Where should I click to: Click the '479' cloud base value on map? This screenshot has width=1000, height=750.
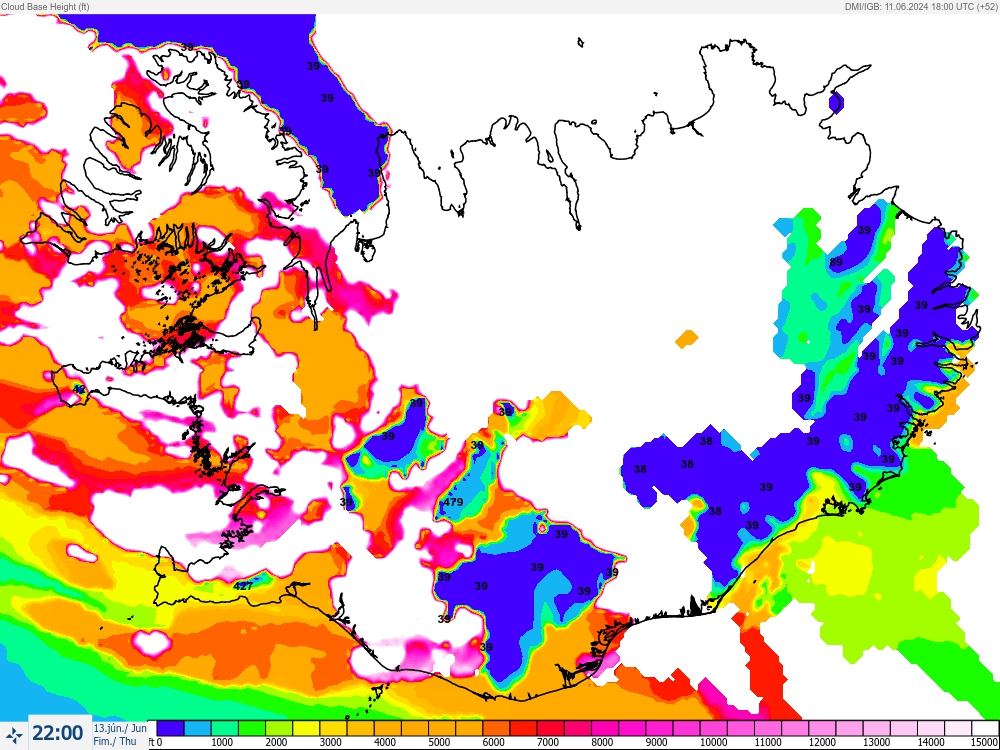click(x=453, y=502)
